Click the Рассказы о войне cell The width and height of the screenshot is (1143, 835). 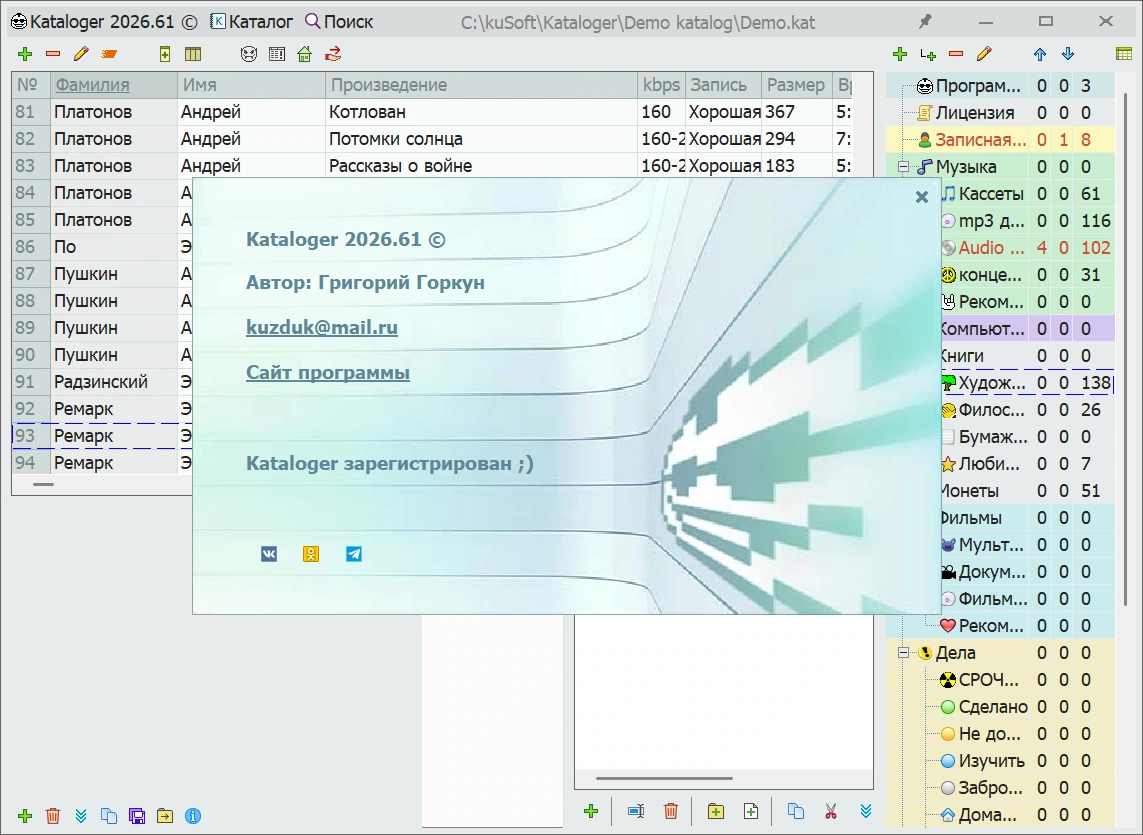pyautogui.click(x=481, y=166)
